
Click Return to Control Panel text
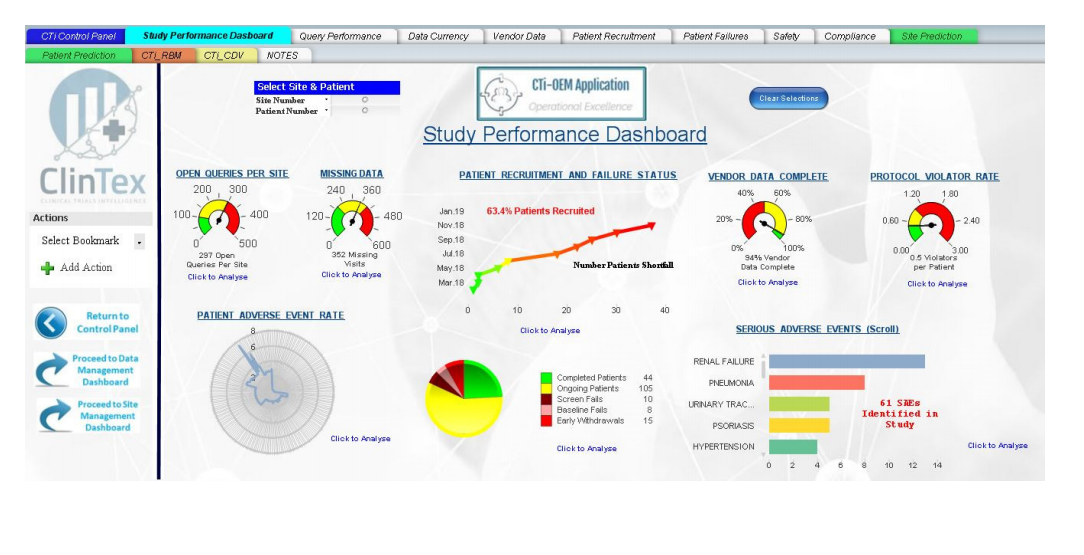tap(107, 322)
